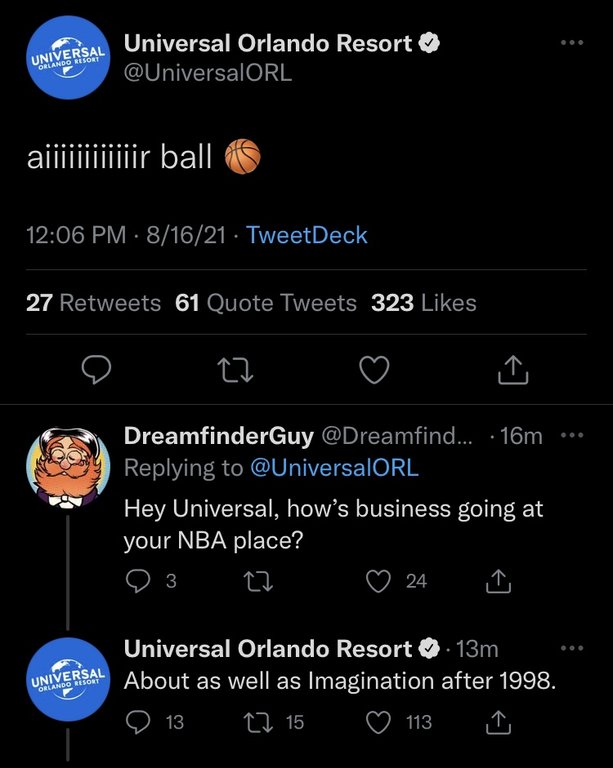Open more options on main tweet
This screenshot has height=768, width=613.
point(570,43)
